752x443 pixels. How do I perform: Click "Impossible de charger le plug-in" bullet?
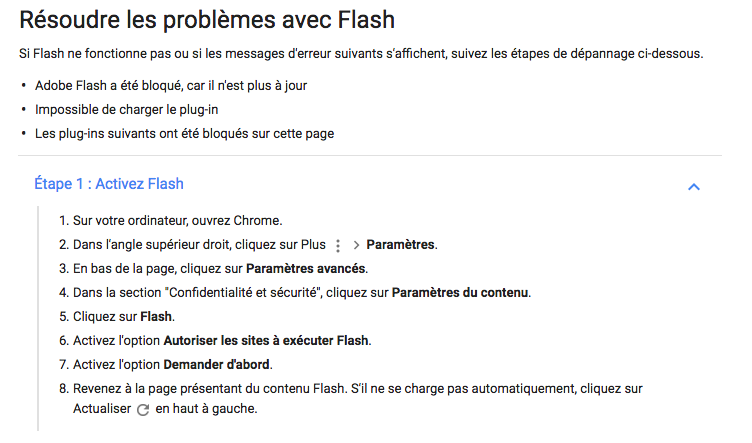[x=126, y=109]
